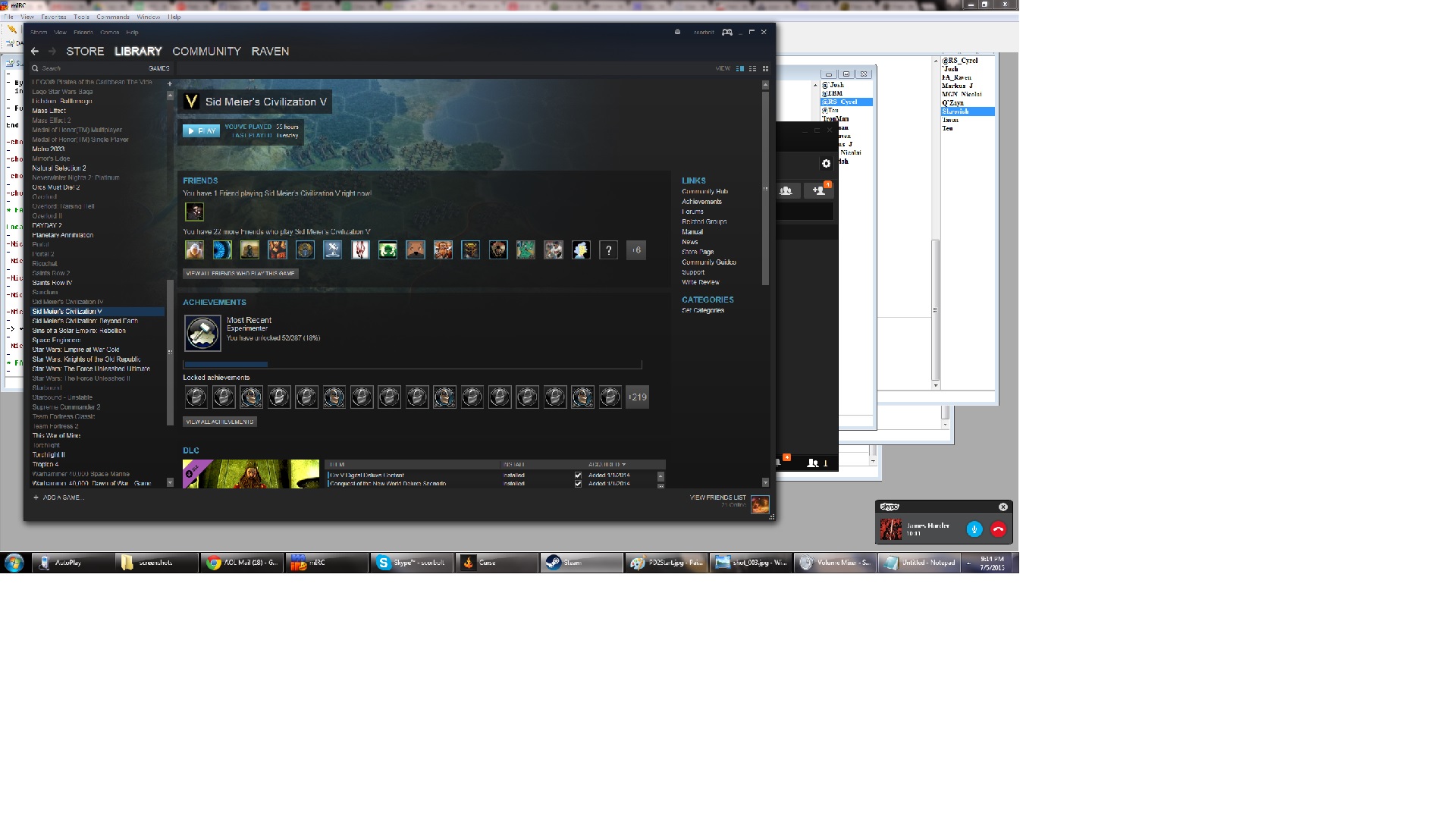Open Steam Big Picture mode controller icon
Viewport: 1456px width, 819px height.
tap(726, 32)
